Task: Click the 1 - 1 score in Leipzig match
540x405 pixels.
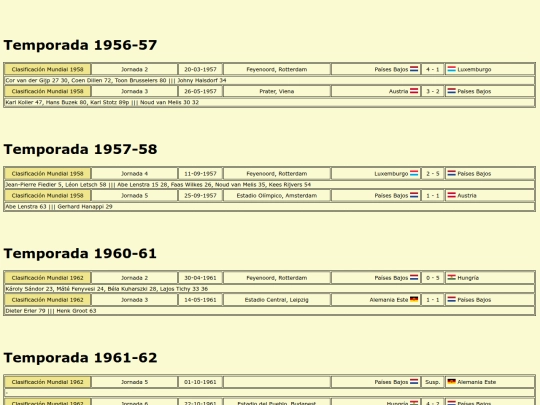Action: pyautogui.click(x=433, y=300)
